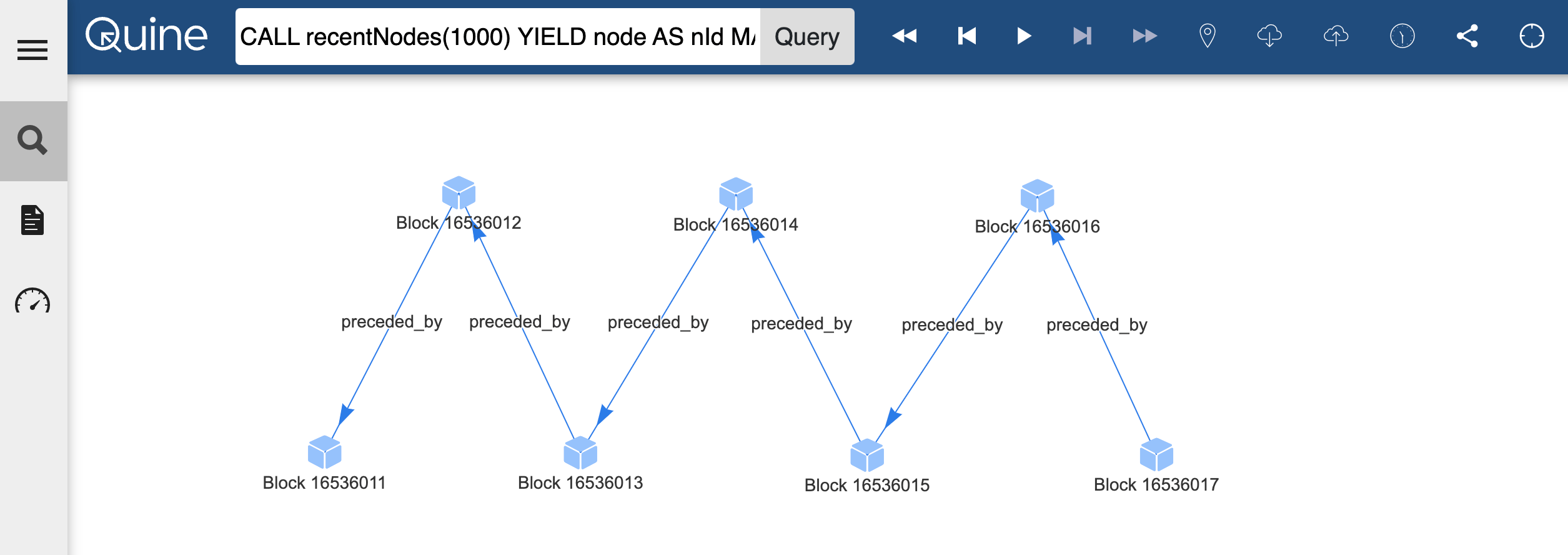Click the fast-forward double-arrow button
The image size is (1568, 555).
click(x=1144, y=36)
